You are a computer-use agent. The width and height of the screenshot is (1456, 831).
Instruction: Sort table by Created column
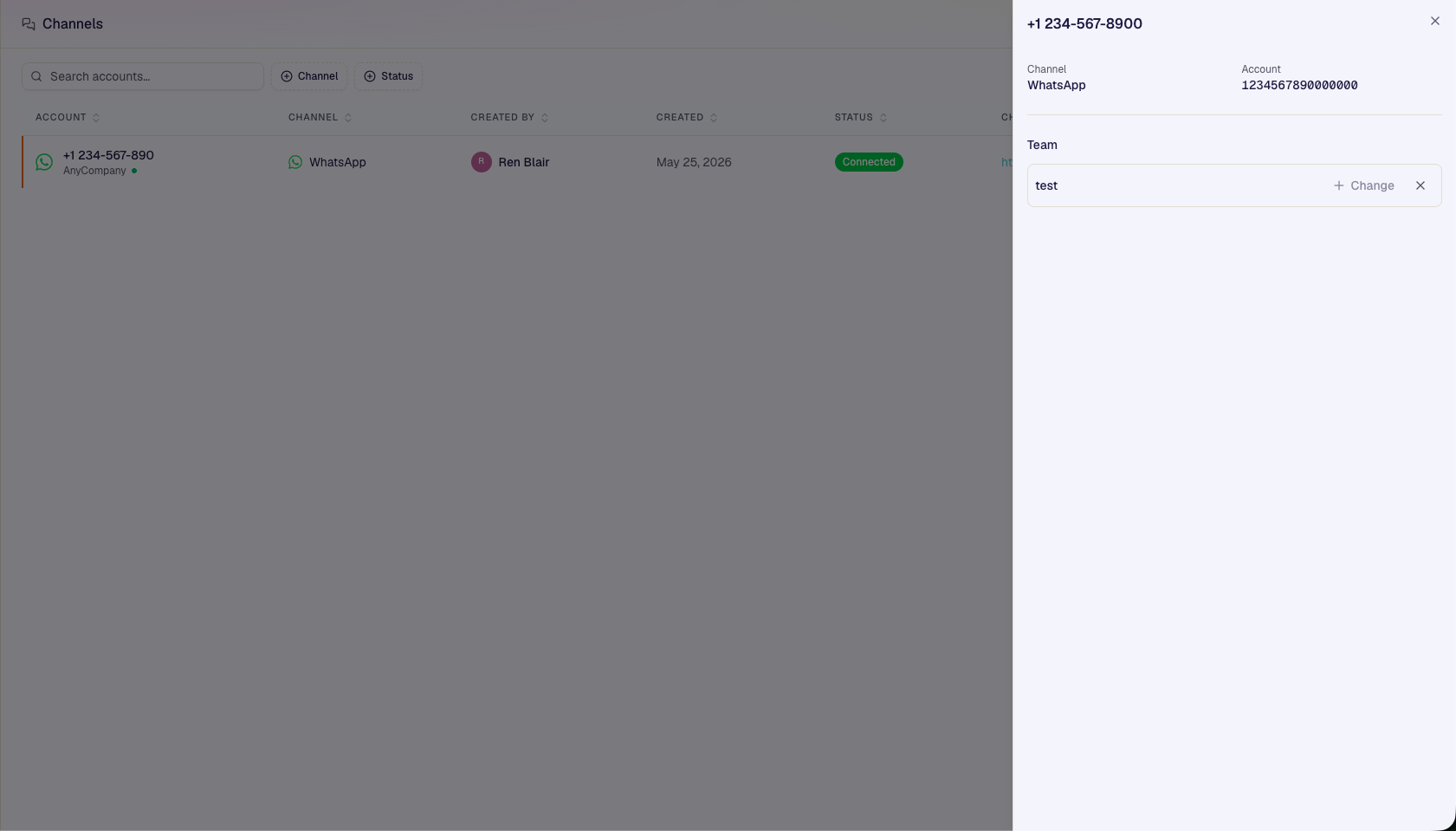click(x=687, y=118)
